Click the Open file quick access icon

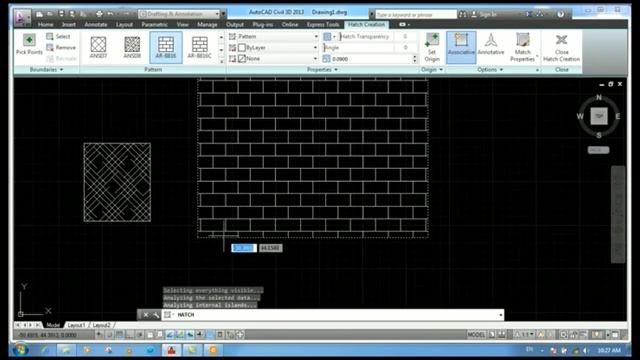coord(50,14)
